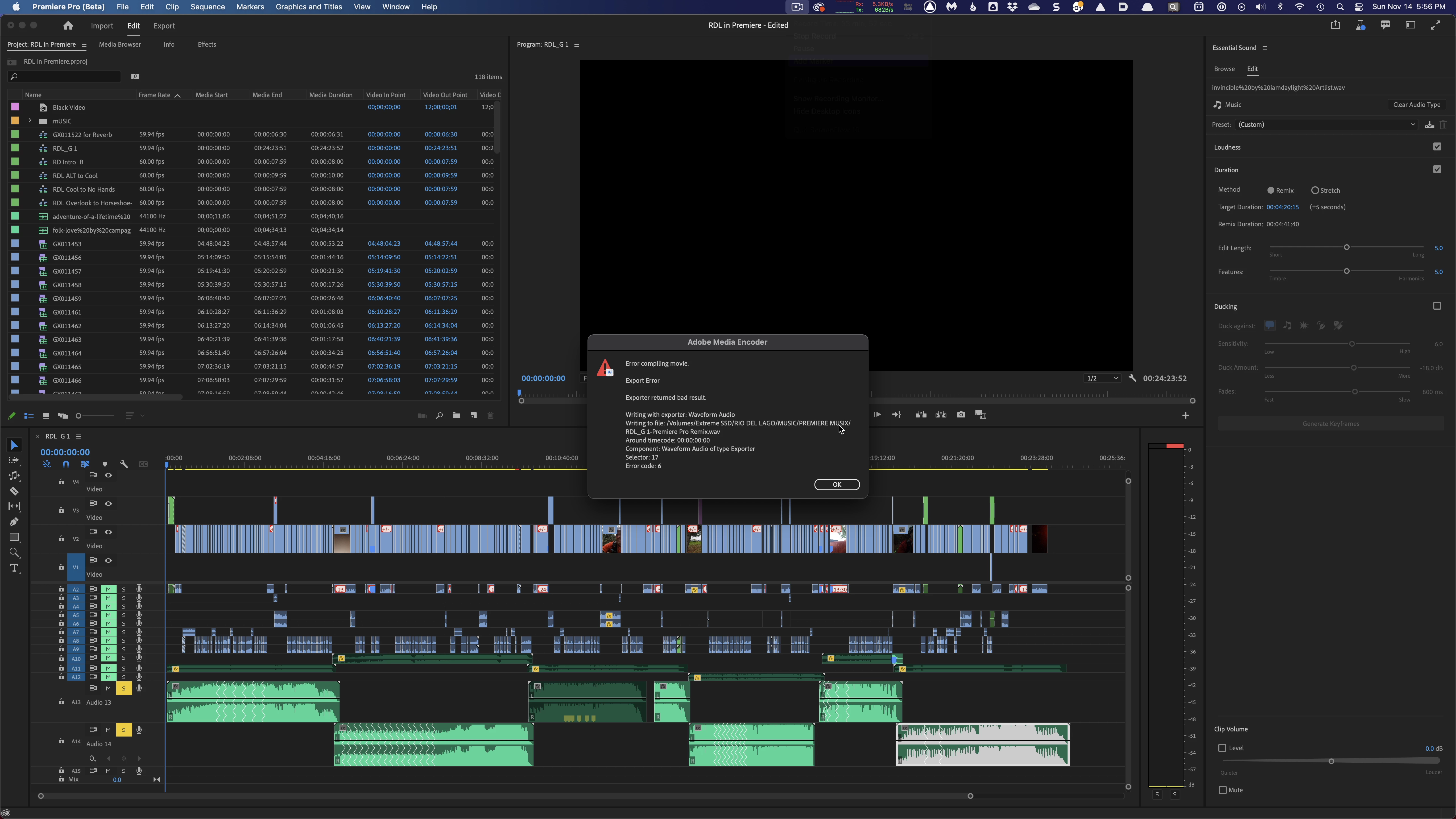Open the Sequence menu
The image size is (1456, 819).
click(x=207, y=7)
